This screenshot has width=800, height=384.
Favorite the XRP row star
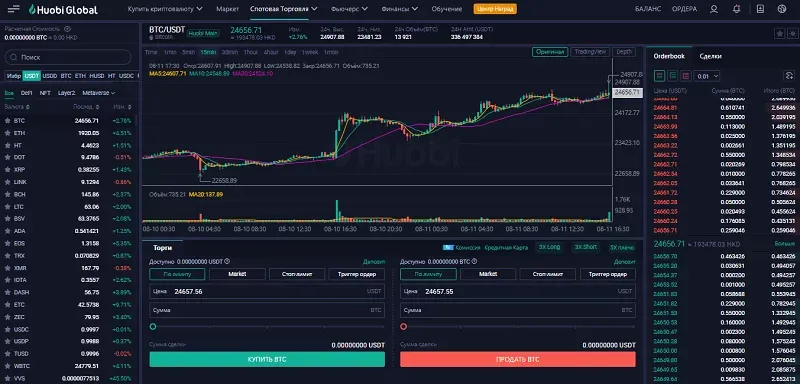[x=7, y=170]
